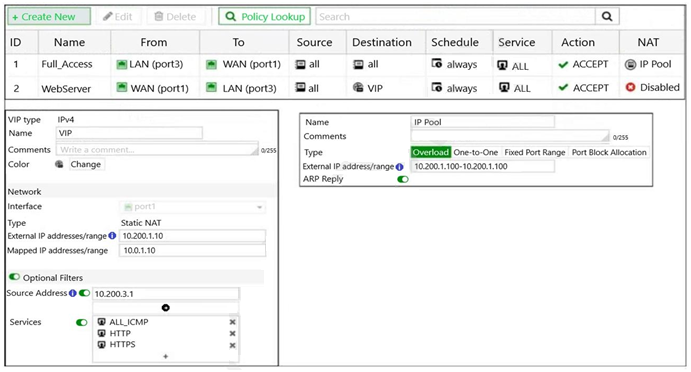Open the Policy Lookup tool
691x372 pixels.
coord(264,17)
